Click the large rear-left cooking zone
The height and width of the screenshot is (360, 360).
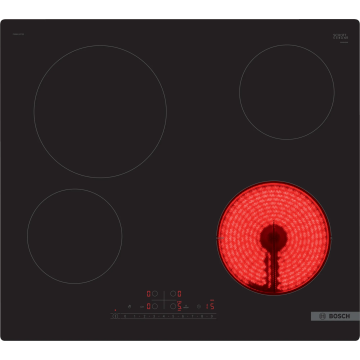tap(100, 111)
